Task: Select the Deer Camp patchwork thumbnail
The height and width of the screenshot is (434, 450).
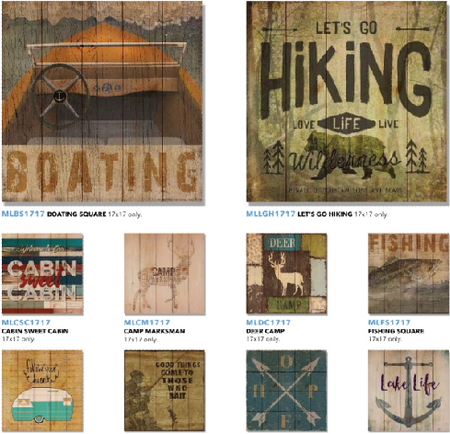Action: pos(287,274)
